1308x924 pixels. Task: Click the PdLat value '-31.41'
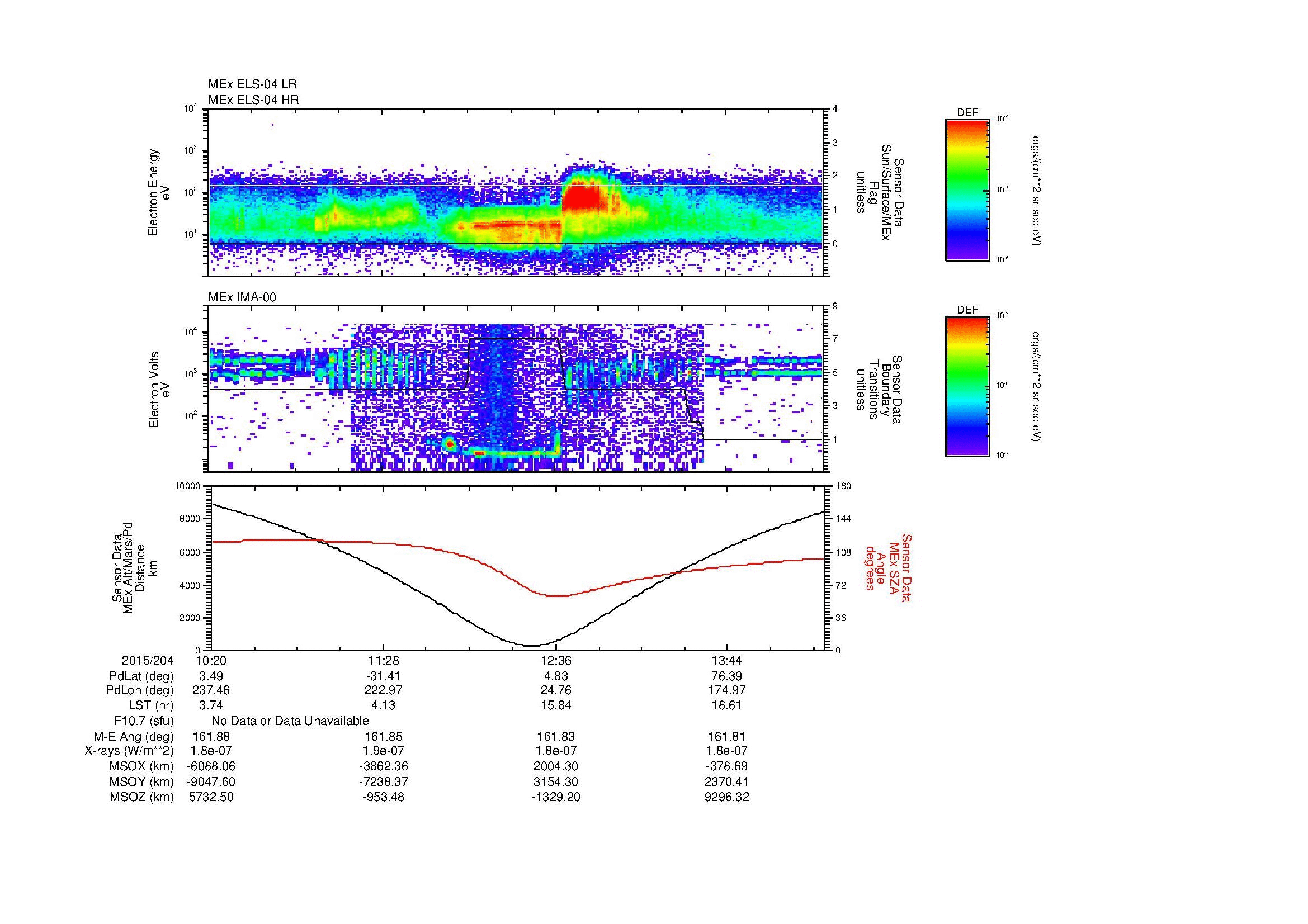pyautogui.click(x=384, y=676)
